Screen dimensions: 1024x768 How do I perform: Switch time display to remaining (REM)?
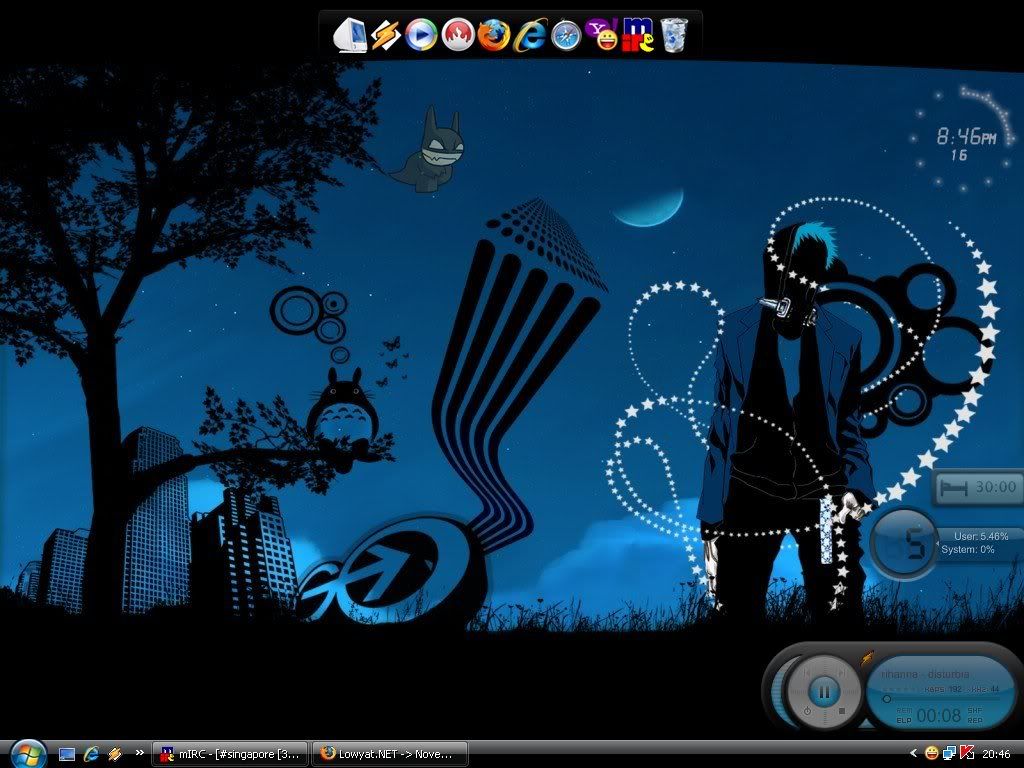point(903,710)
